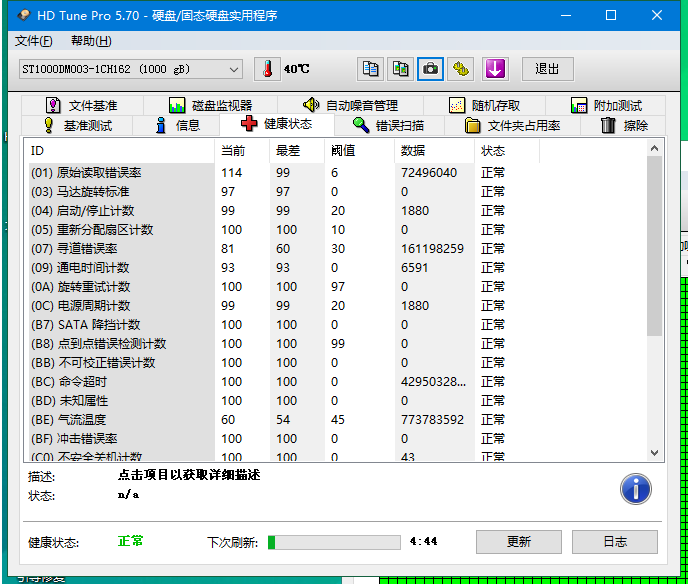Screen dimensions: 688x584
Task: Click the 阈值 column header
Action: click(x=359, y=151)
